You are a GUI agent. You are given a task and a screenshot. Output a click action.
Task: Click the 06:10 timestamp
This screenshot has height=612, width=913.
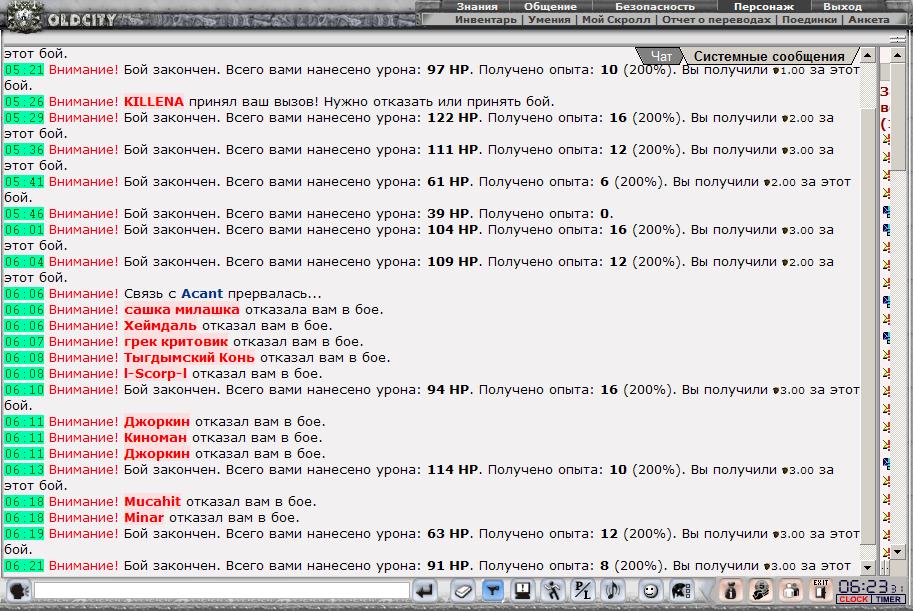click(x=24, y=390)
